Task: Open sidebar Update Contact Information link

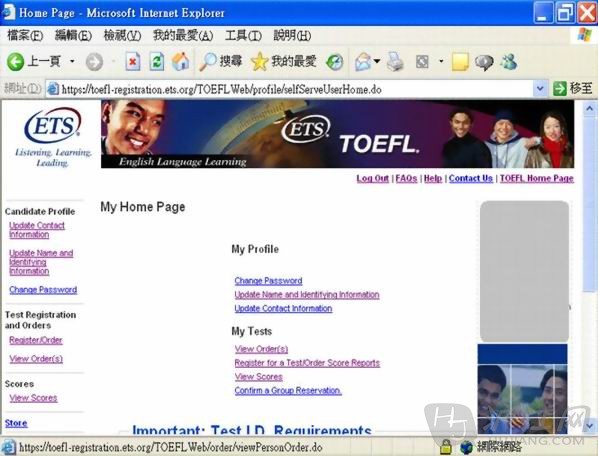Action: [37, 230]
